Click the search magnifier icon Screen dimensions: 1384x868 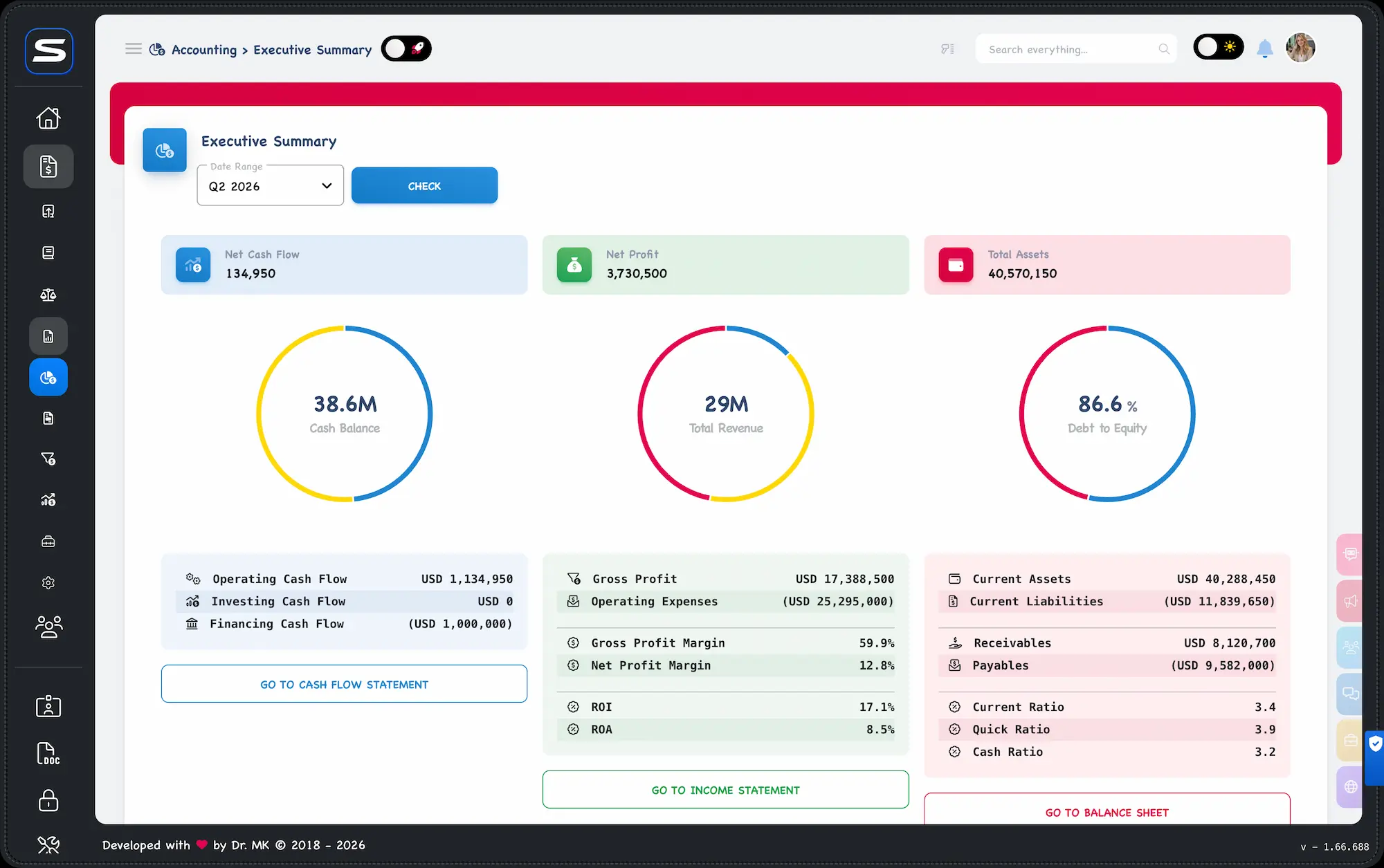click(1164, 49)
